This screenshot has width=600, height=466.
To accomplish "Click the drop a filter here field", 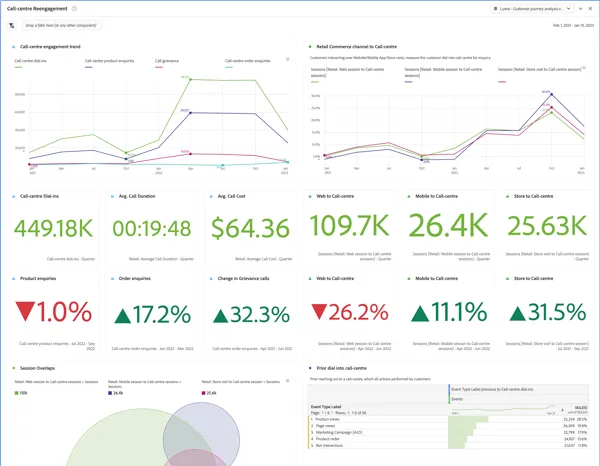I will [x=62, y=26].
